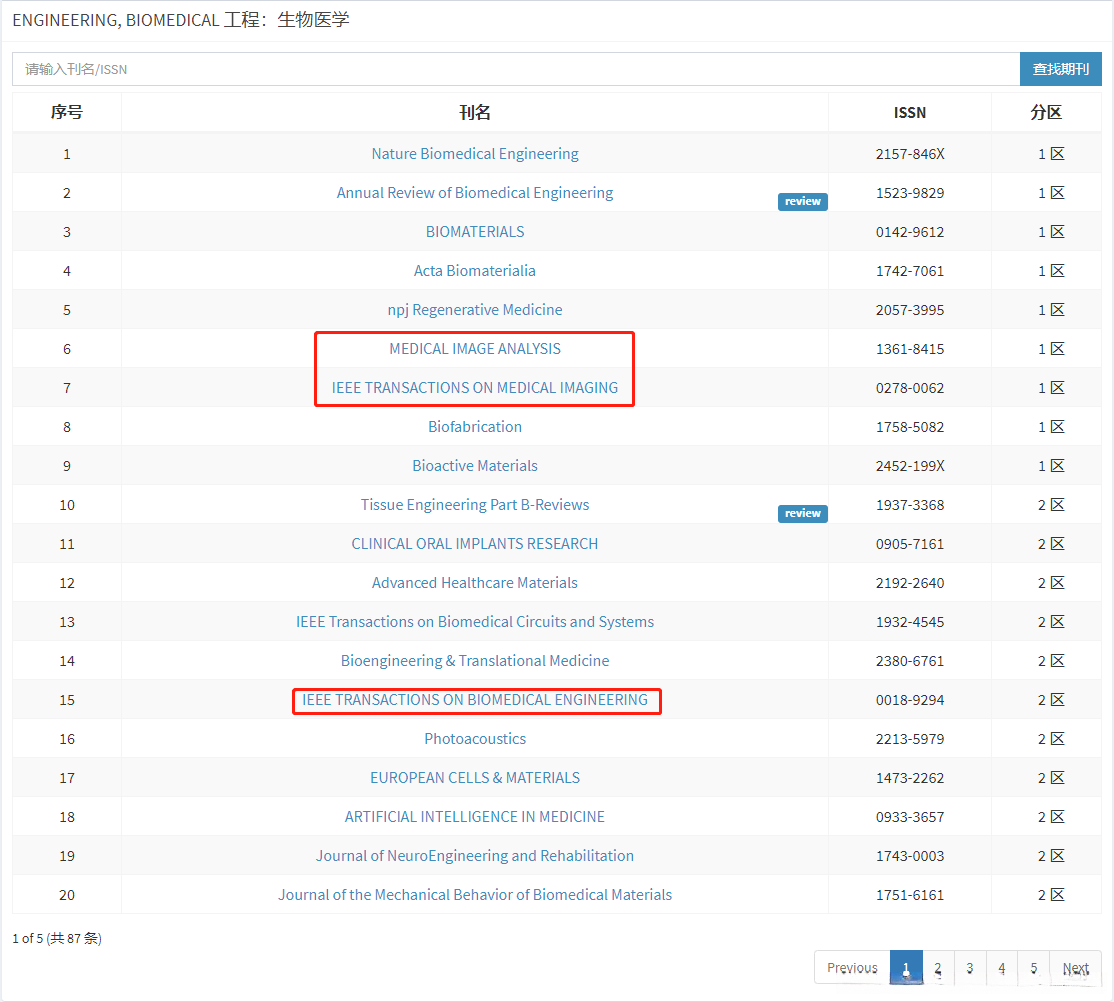Open the Acta Biomaterialia journal link
Screen dimensions: 1114x1002
click(475, 271)
